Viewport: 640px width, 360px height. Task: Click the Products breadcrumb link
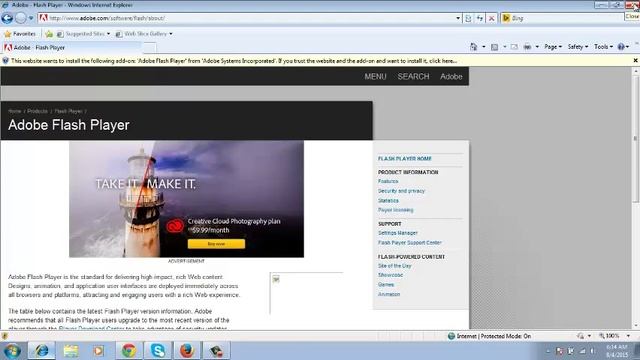(38, 111)
